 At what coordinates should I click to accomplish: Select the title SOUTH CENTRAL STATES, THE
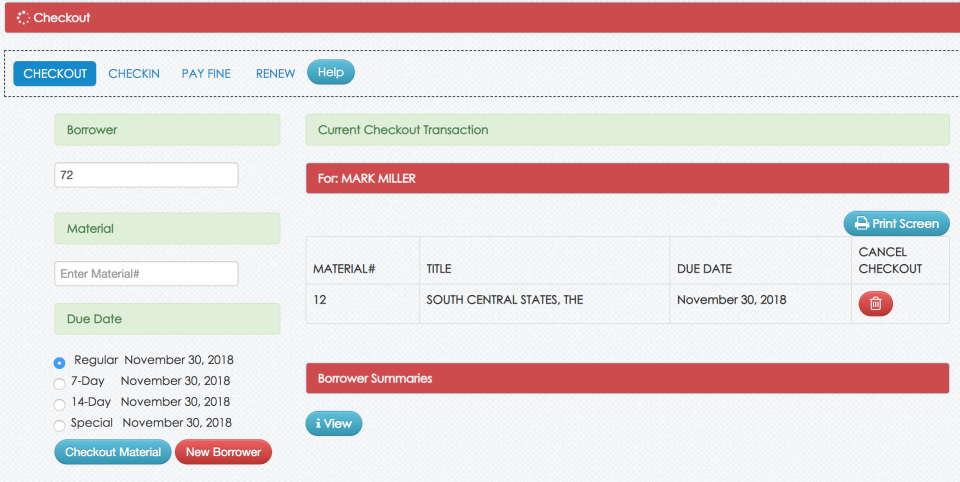(504, 299)
